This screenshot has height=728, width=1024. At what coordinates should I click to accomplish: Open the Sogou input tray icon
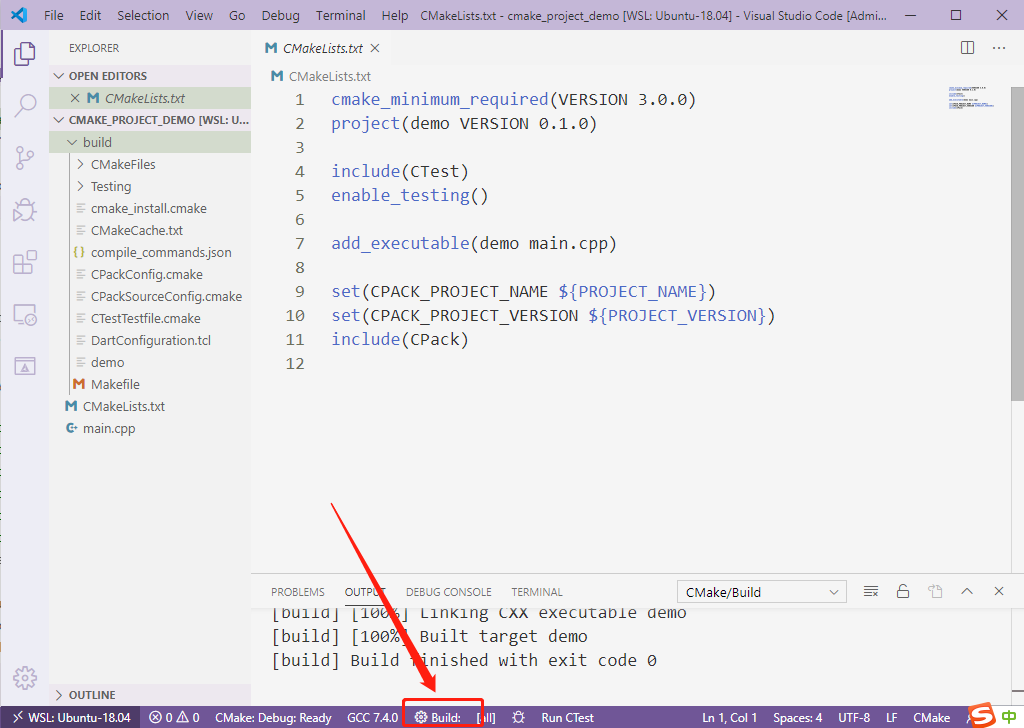981,716
